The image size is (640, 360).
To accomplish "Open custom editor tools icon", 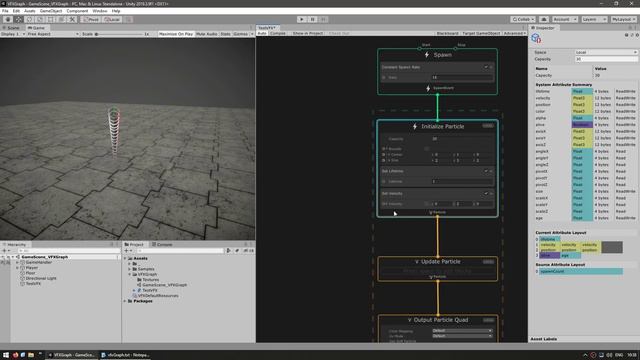I will pos(72,19).
